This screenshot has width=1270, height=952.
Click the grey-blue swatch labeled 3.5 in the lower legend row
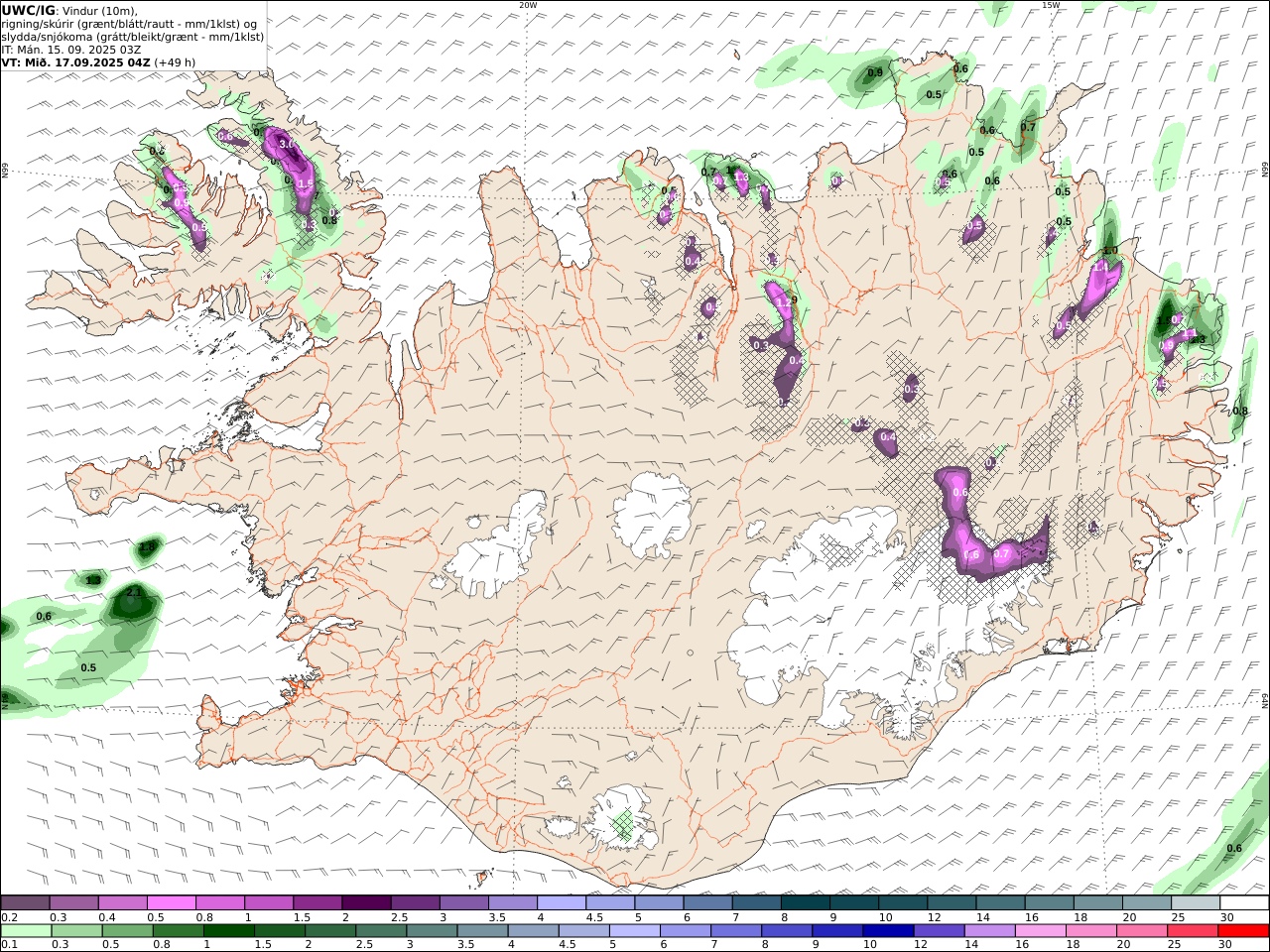click(x=482, y=931)
